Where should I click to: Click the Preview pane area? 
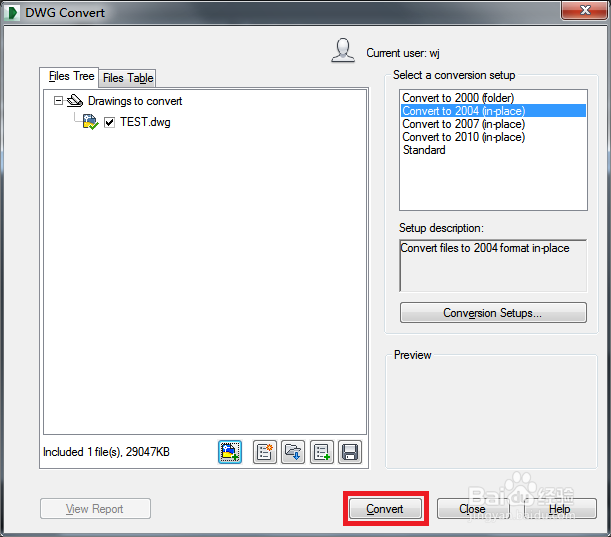tap(491, 411)
